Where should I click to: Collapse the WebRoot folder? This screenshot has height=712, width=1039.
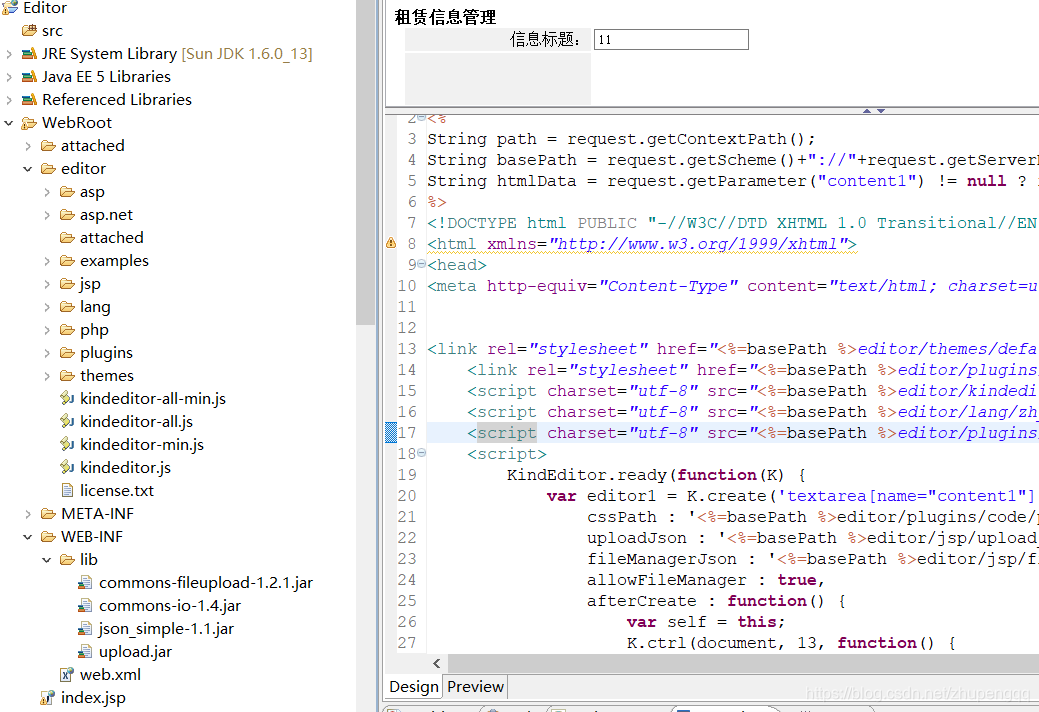pos(9,123)
